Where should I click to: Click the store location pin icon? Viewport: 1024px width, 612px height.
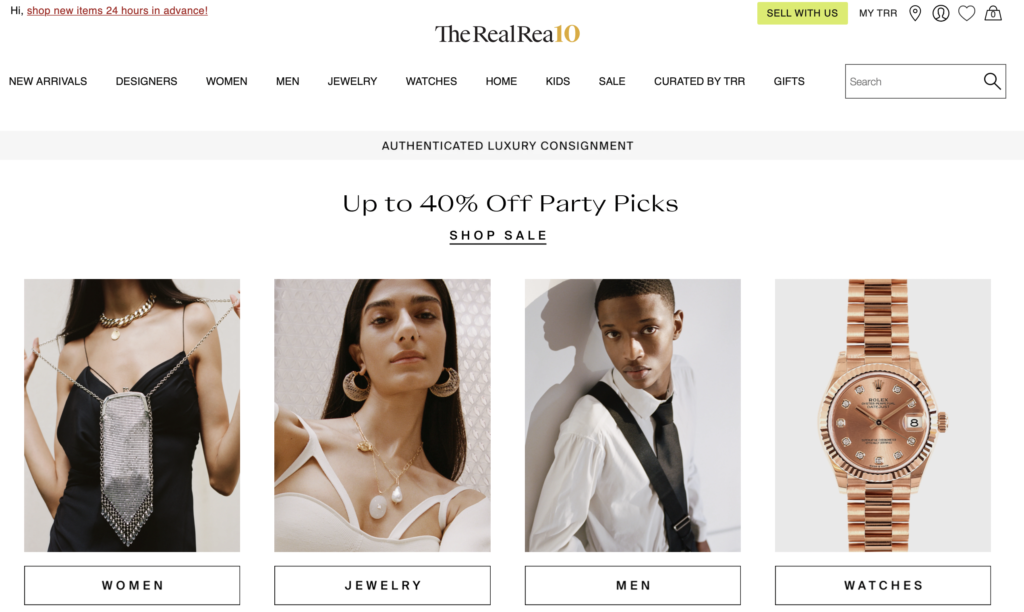pos(915,13)
